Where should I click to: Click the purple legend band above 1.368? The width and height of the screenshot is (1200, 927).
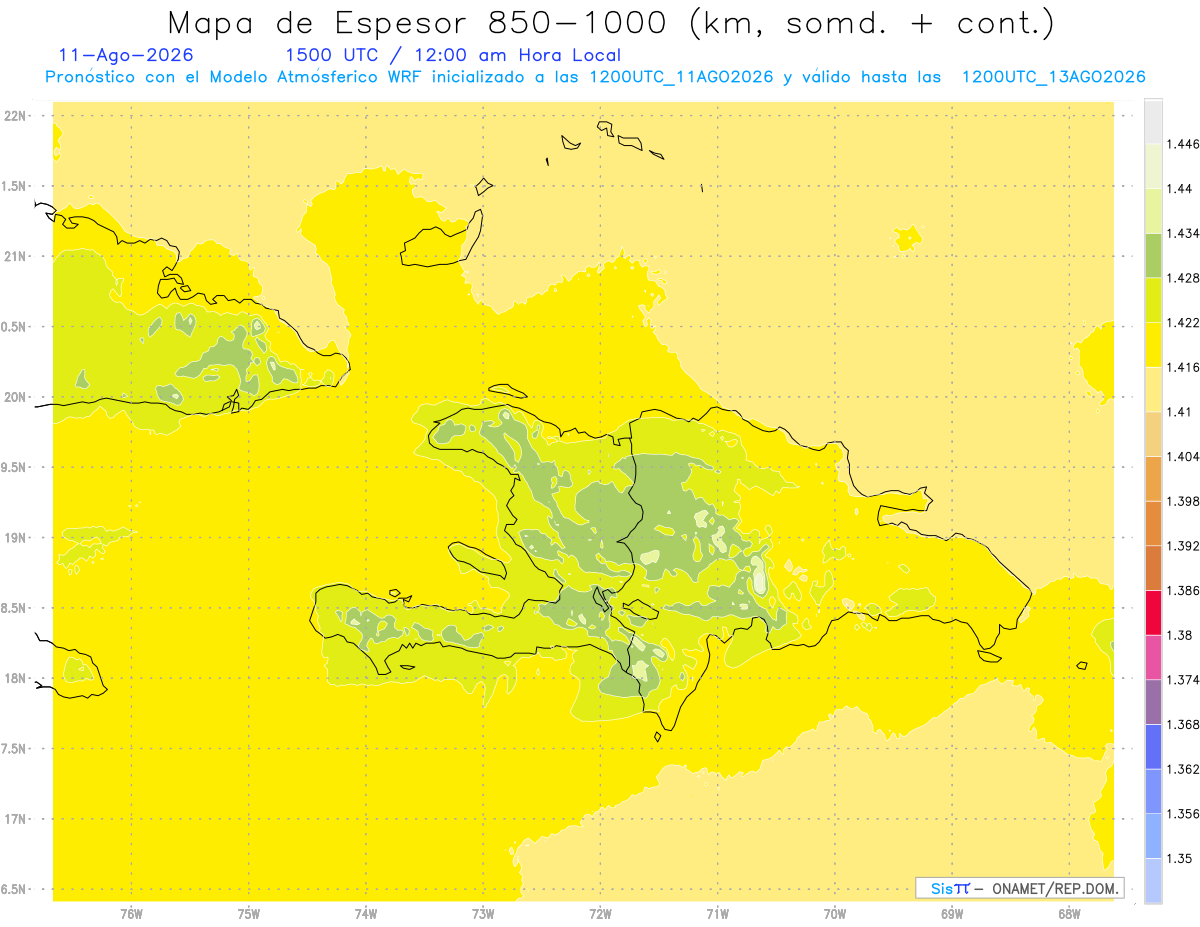[1153, 702]
